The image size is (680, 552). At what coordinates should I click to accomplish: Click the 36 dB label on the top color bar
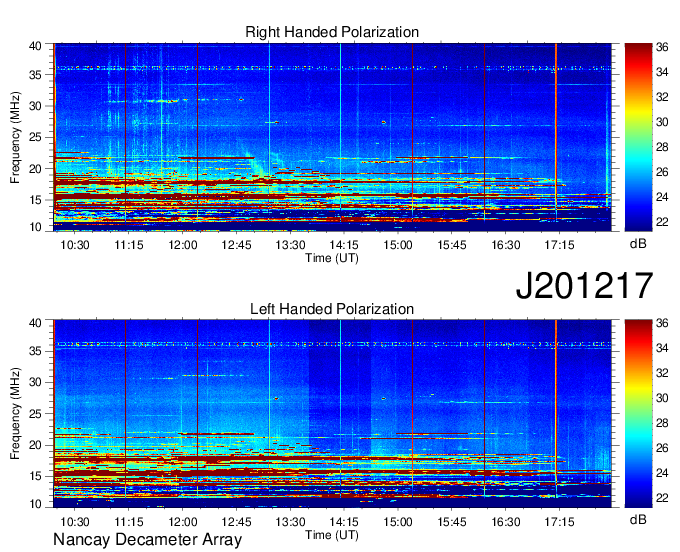pyautogui.click(x=662, y=47)
